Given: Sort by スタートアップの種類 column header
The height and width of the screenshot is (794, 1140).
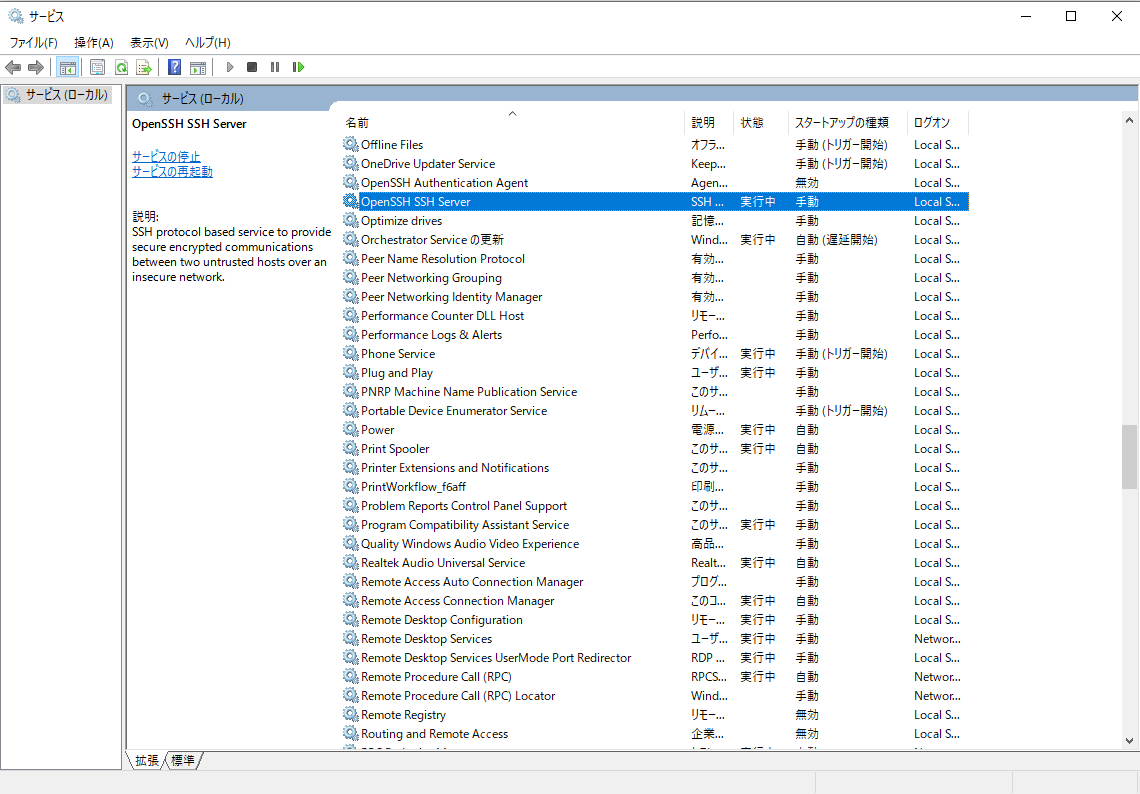Looking at the screenshot, I should coord(848,122).
